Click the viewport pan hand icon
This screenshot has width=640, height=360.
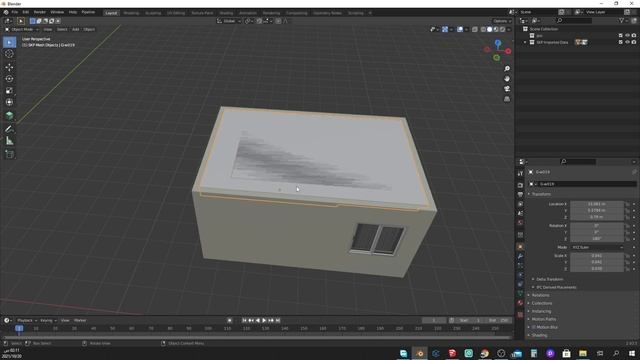tap(507, 79)
